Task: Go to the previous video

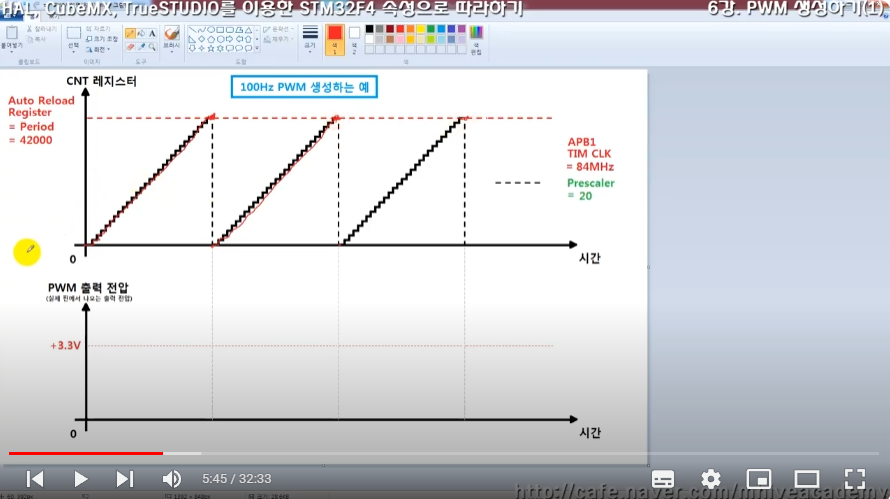Action: (x=35, y=479)
